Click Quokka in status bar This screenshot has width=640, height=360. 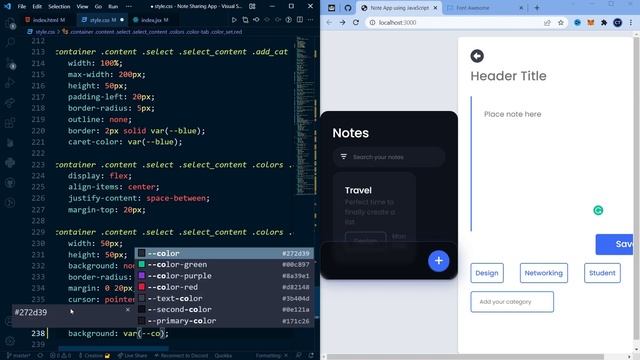tap(223, 356)
